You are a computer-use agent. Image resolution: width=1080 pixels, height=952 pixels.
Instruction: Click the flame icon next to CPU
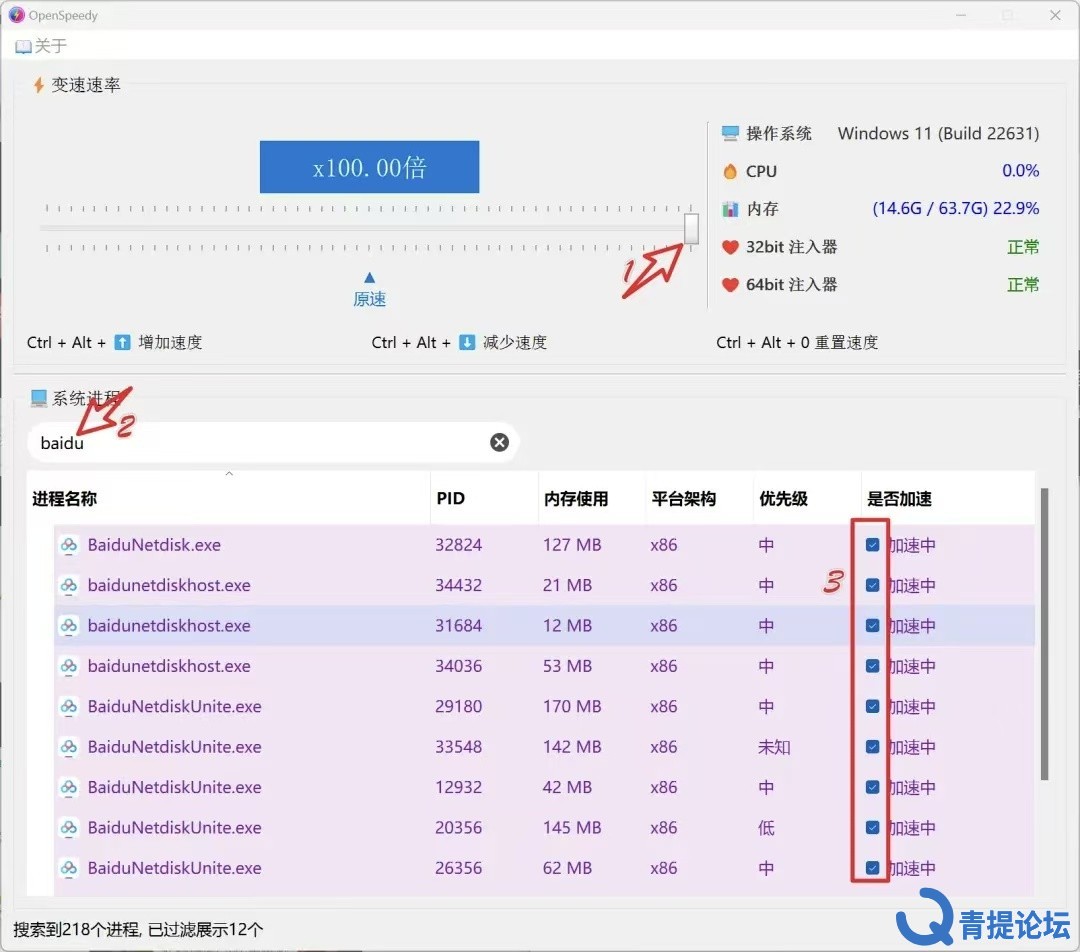[x=730, y=171]
